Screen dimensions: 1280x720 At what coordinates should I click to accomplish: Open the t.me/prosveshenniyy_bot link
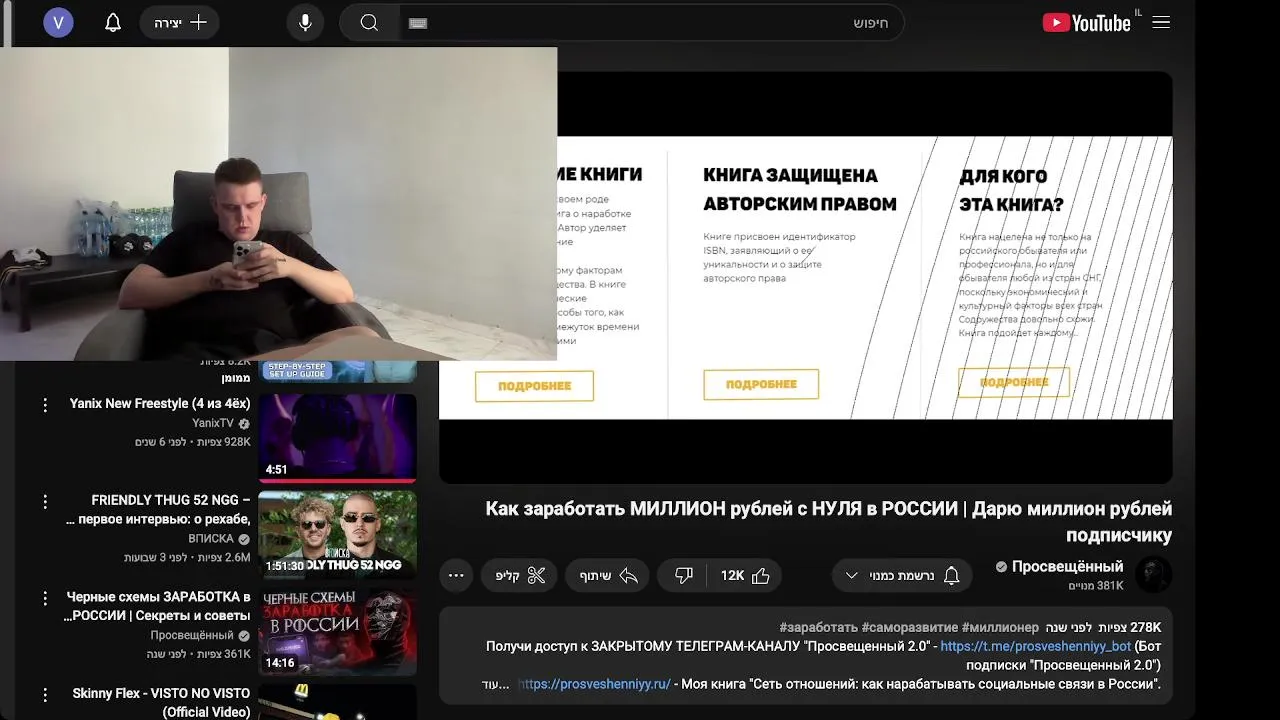pyautogui.click(x=1035, y=646)
